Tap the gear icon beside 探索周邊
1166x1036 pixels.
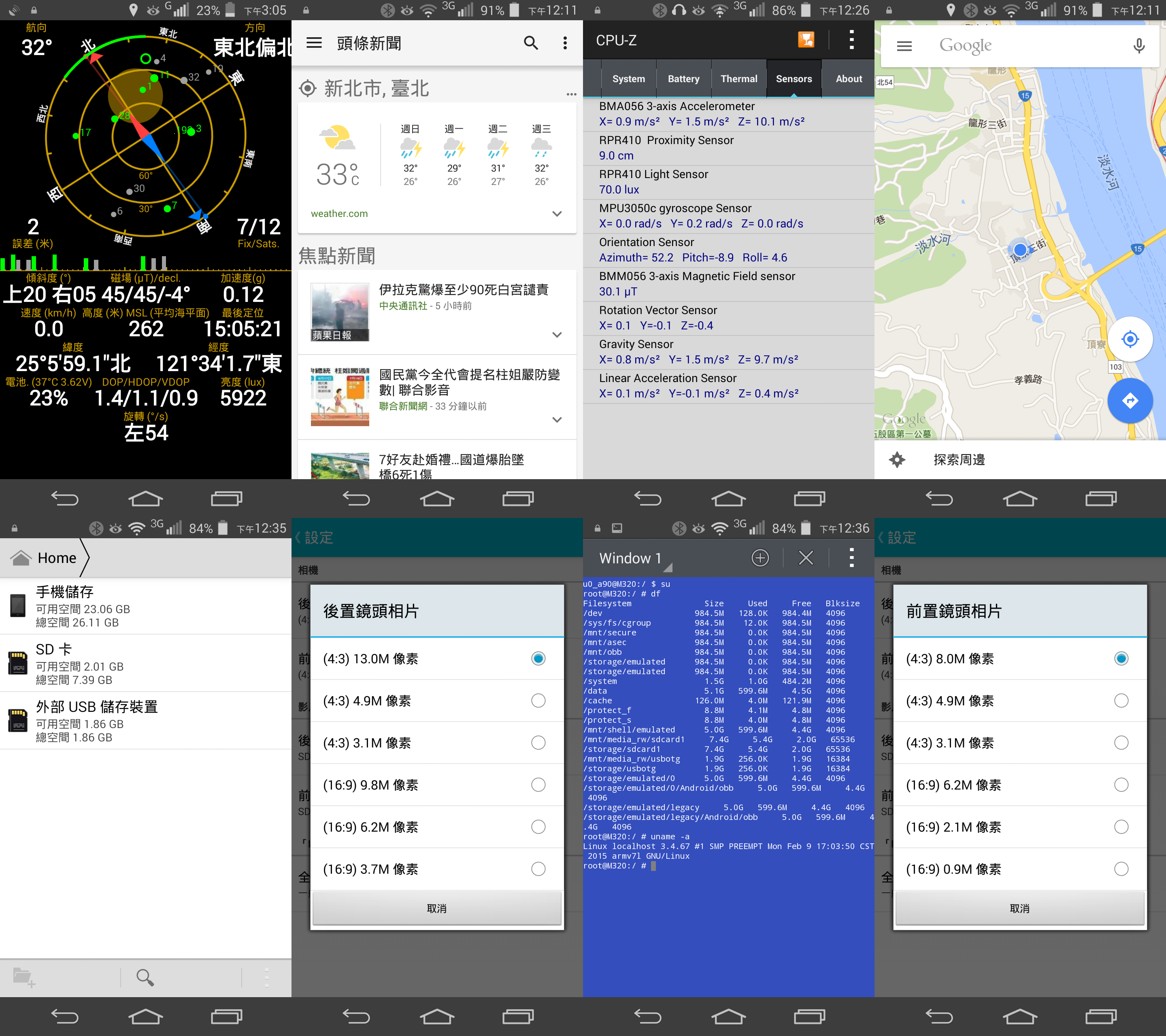click(x=897, y=460)
